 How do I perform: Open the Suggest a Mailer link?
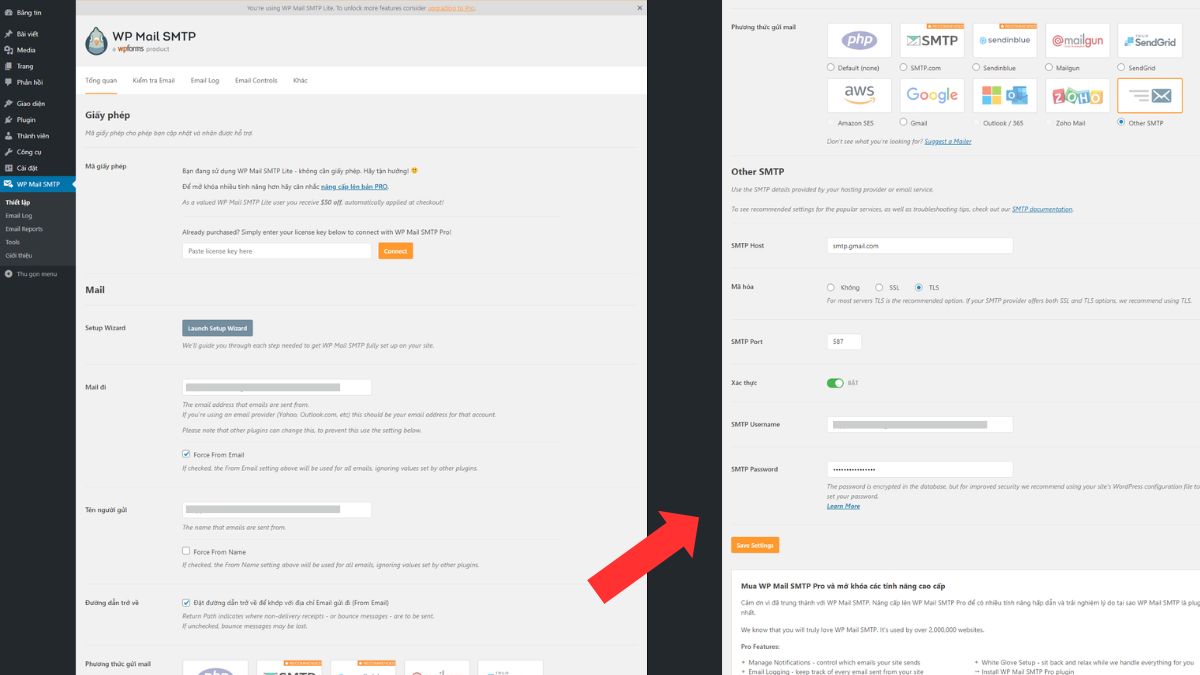[x=948, y=141]
